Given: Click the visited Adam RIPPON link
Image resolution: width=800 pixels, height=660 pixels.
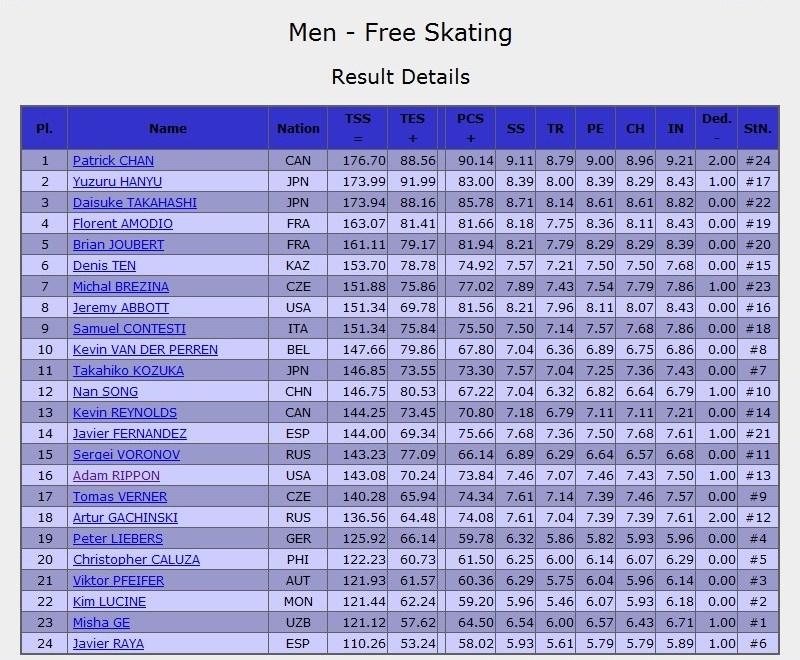Looking at the screenshot, I should coord(116,475).
